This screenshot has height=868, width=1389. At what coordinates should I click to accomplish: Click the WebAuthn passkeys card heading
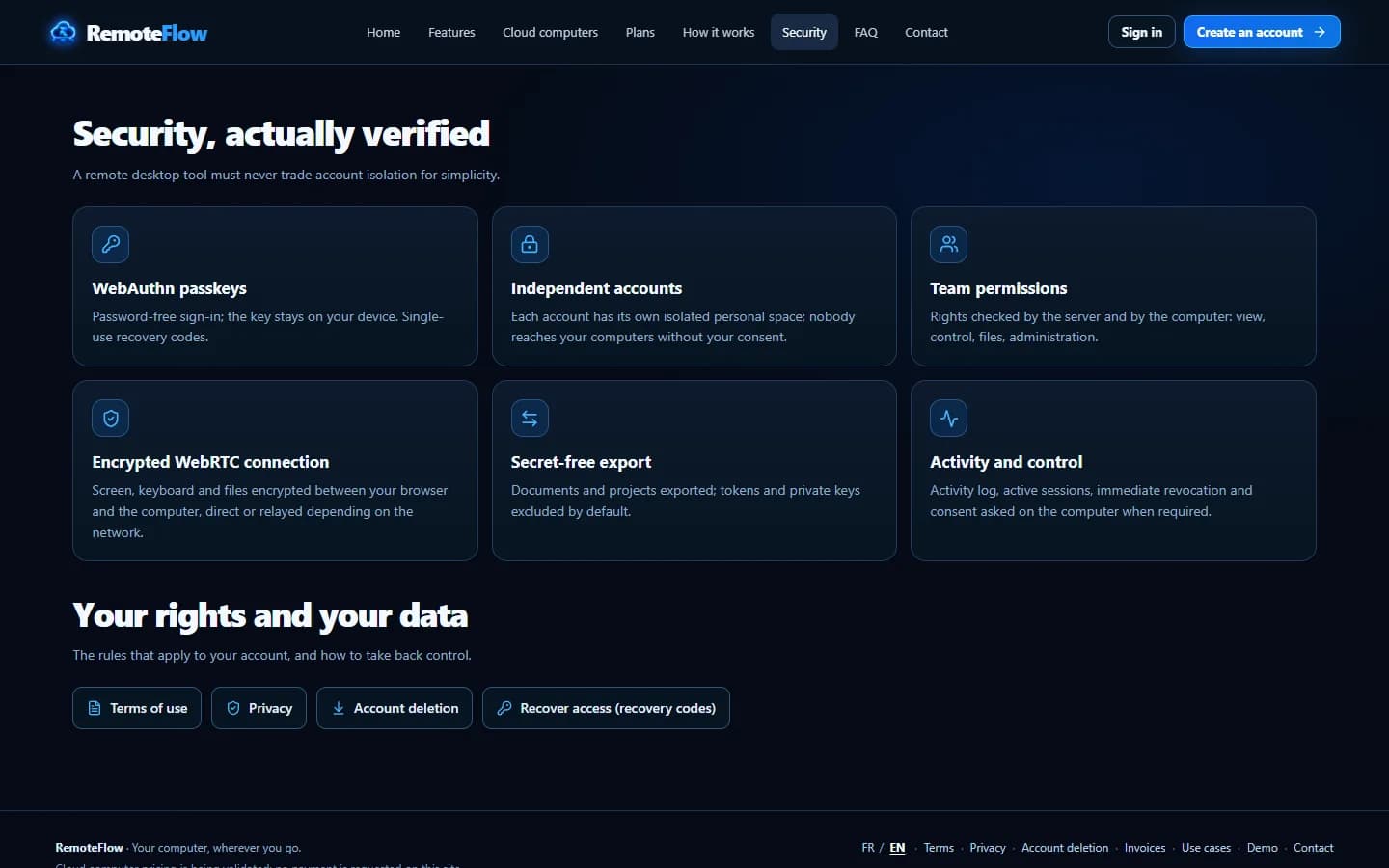169,288
